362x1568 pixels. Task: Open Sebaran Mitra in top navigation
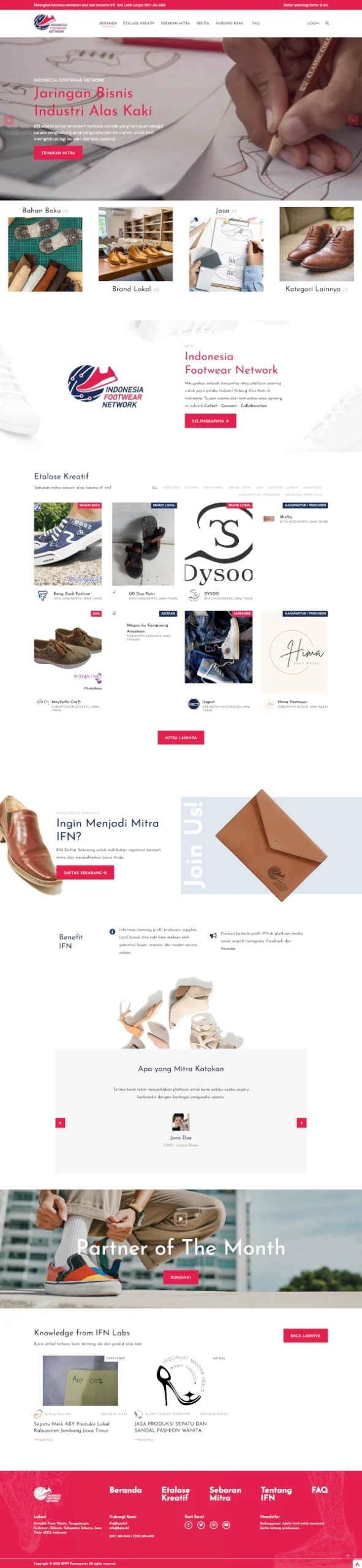coord(175,23)
